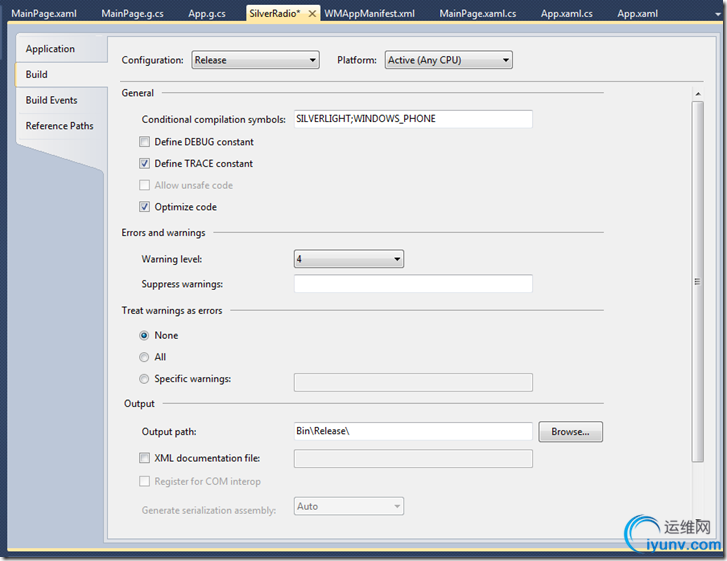Click the Errors and warnings heading

163,233
